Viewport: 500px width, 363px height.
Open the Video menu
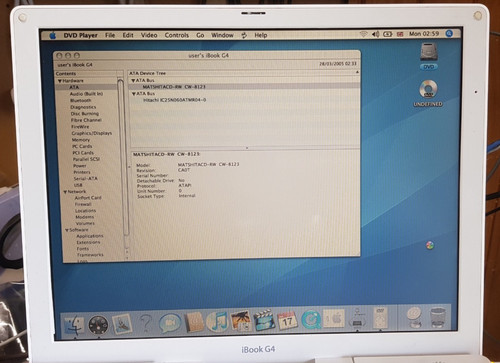coord(149,35)
